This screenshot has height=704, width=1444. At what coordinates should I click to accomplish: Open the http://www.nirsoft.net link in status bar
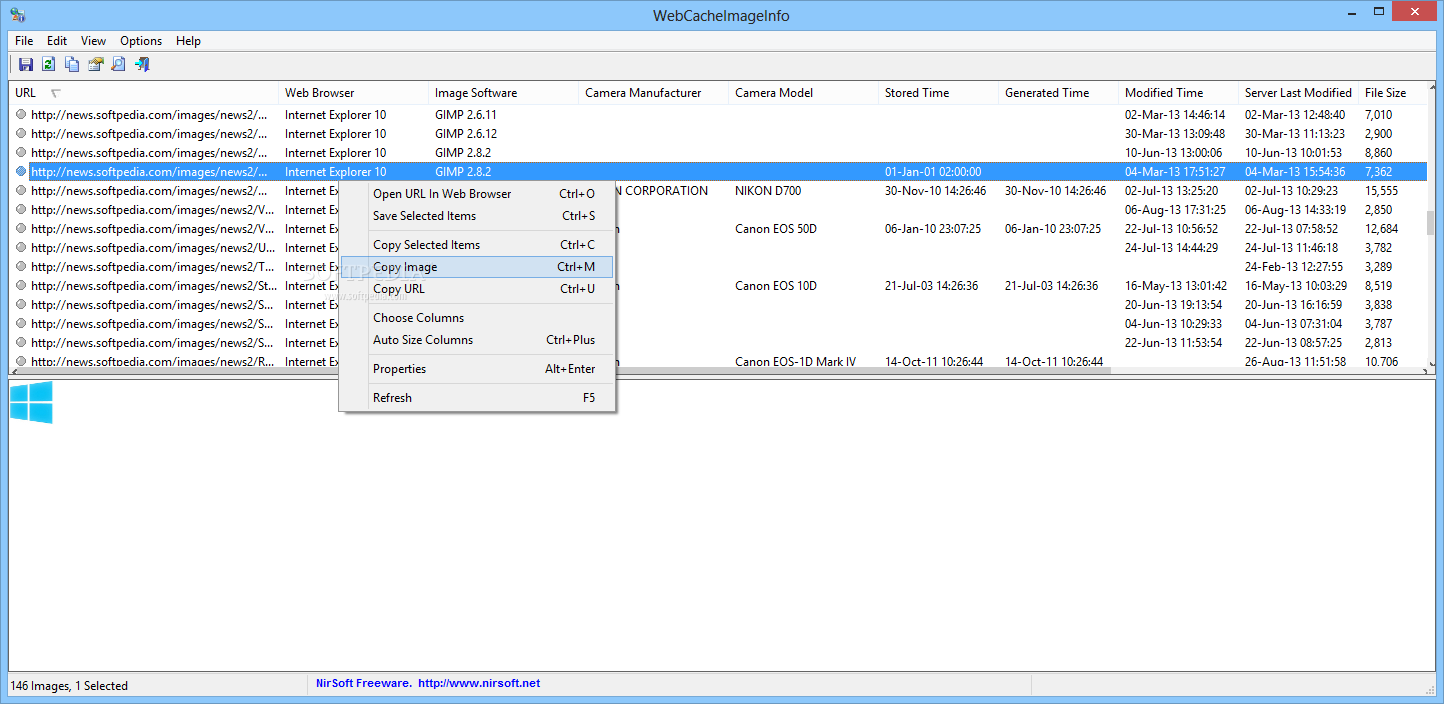479,684
